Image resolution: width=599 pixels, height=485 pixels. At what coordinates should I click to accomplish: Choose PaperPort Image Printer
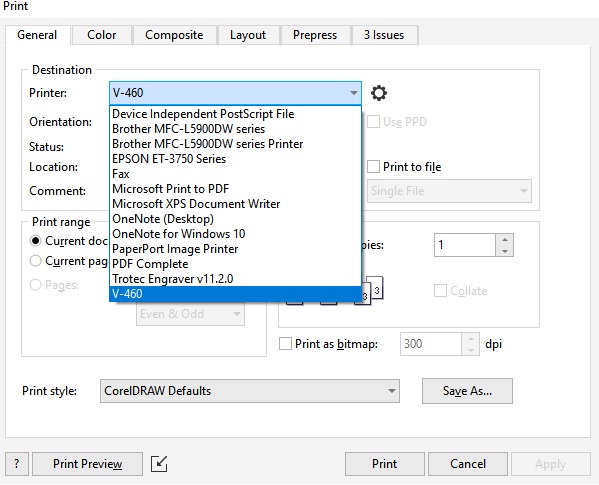tap(235, 249)
